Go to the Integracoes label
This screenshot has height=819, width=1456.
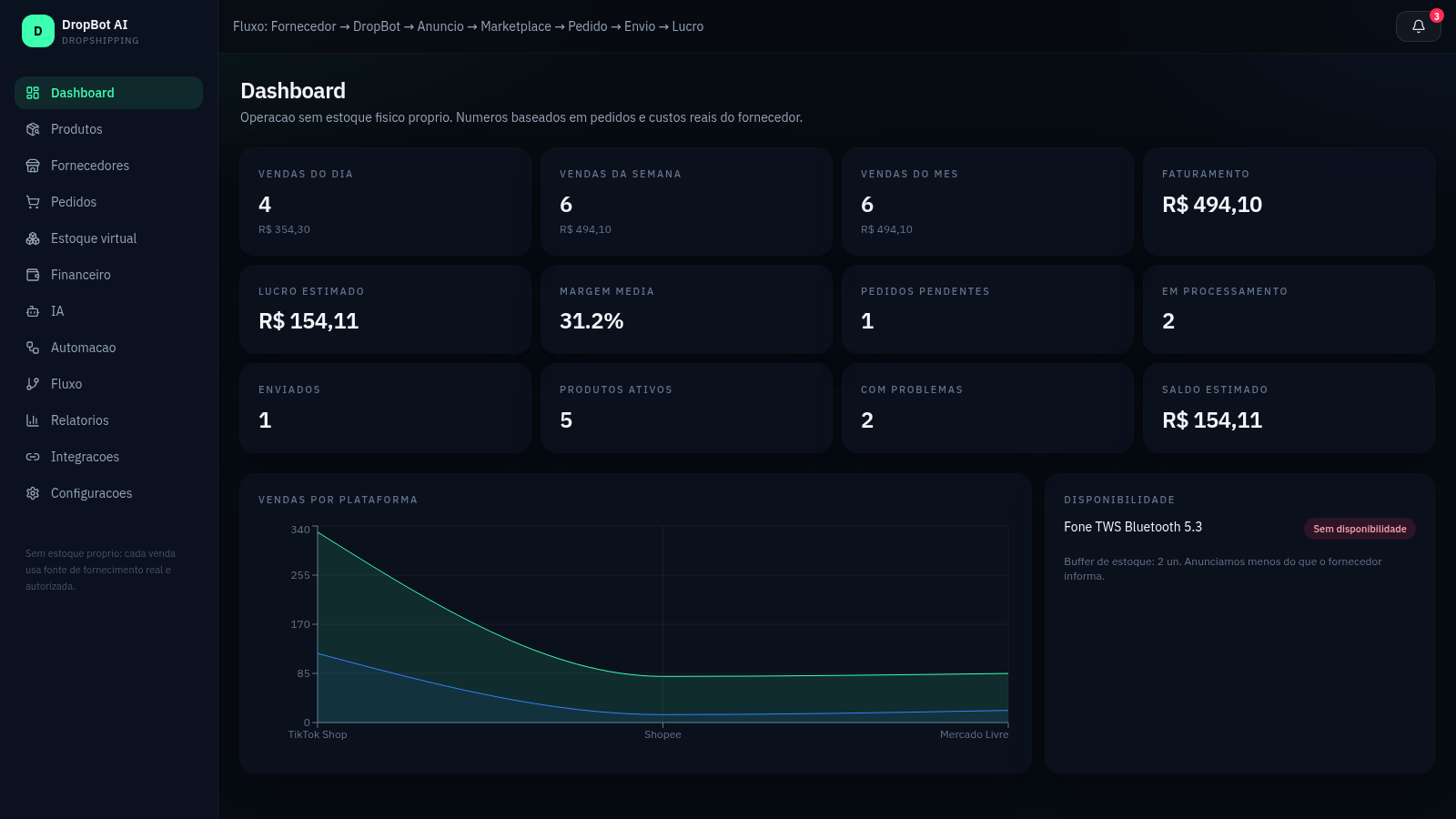[x=85, y=457]
